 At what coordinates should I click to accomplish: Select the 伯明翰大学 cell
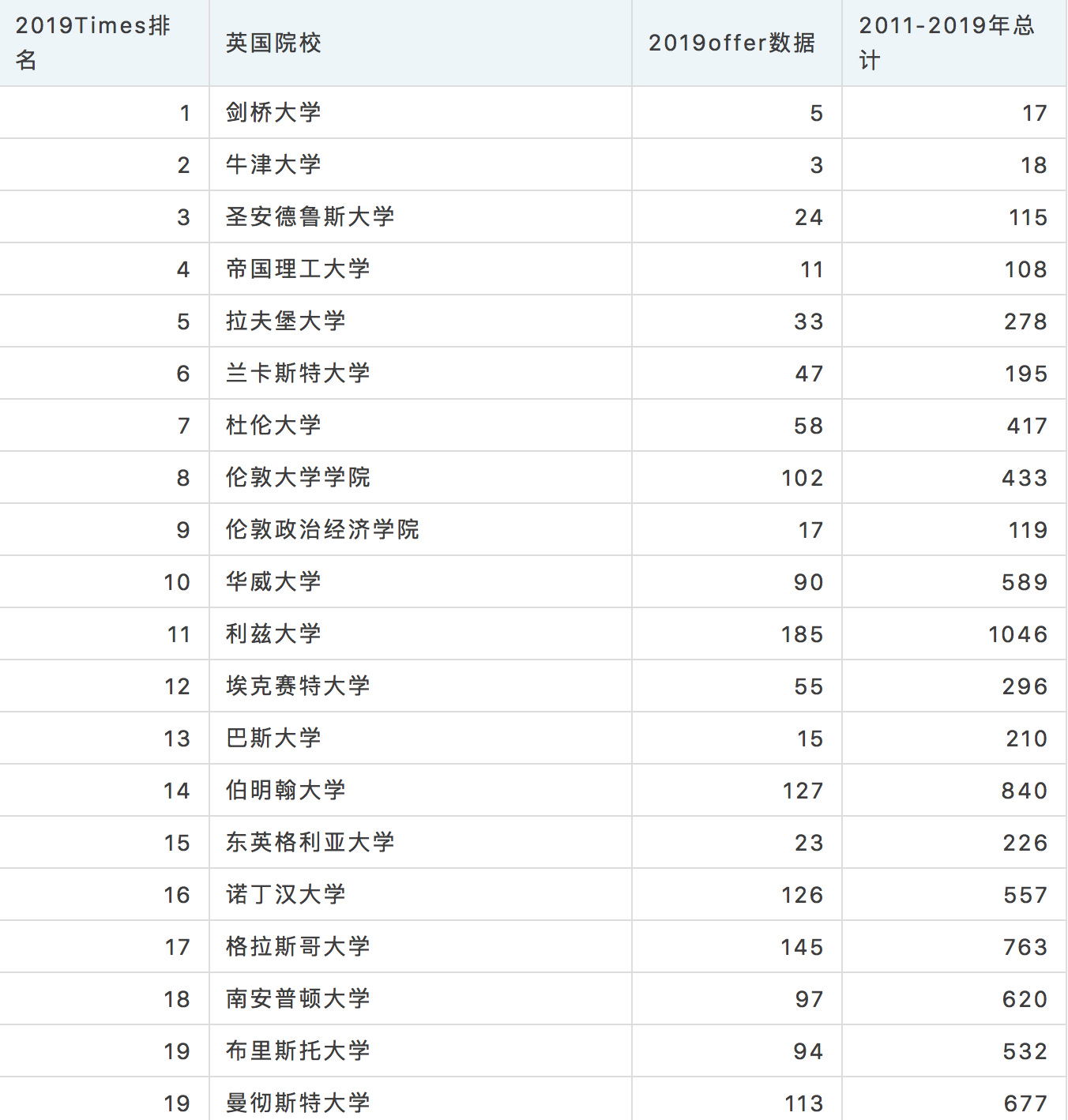[x=285, y=790]
